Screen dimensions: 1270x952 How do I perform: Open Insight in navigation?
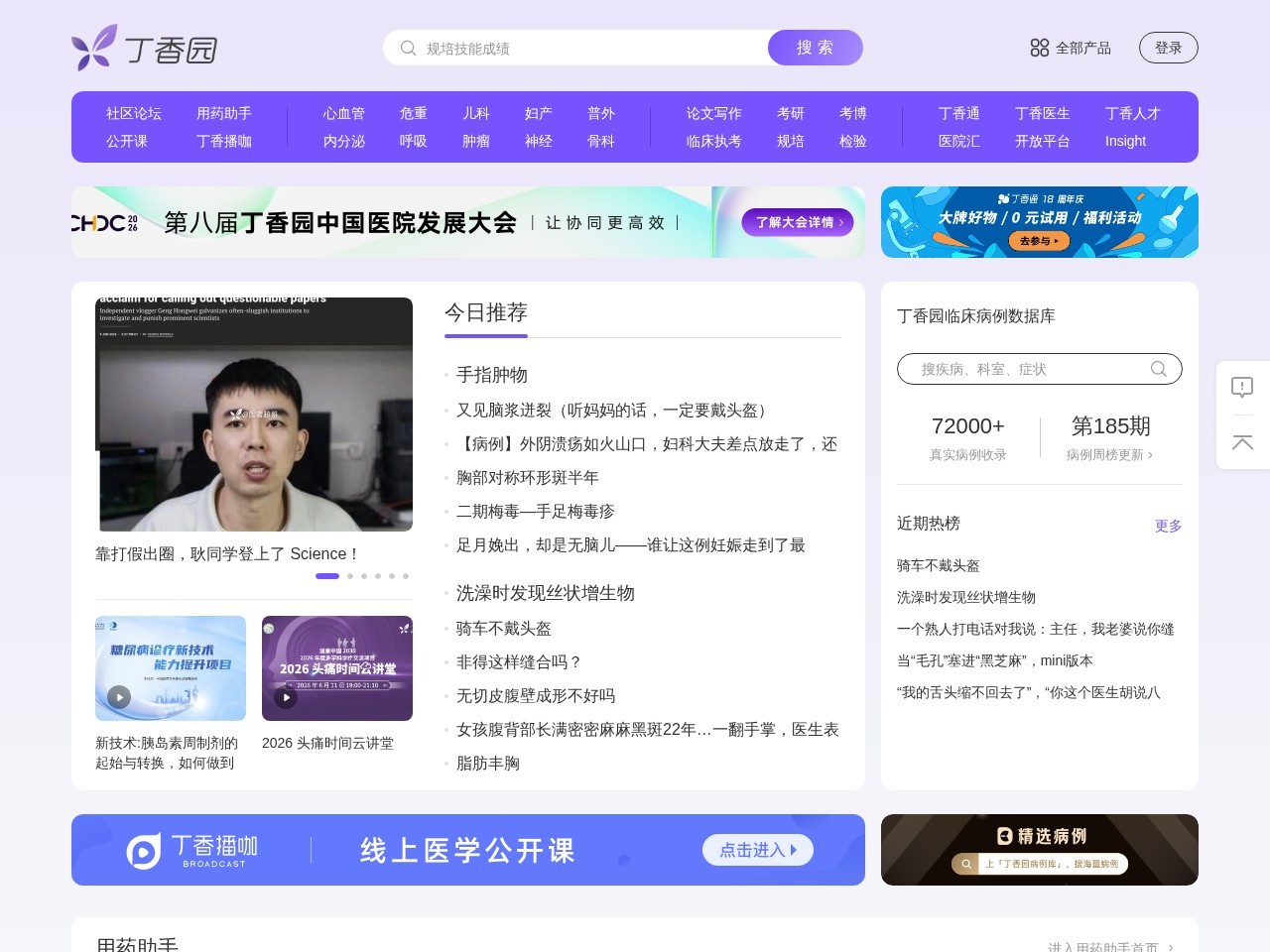(1126, 141)
